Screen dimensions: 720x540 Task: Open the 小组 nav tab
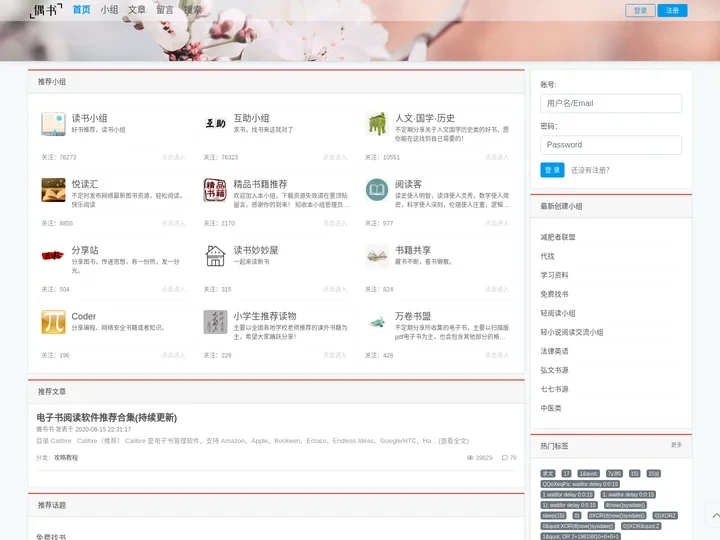109,10
